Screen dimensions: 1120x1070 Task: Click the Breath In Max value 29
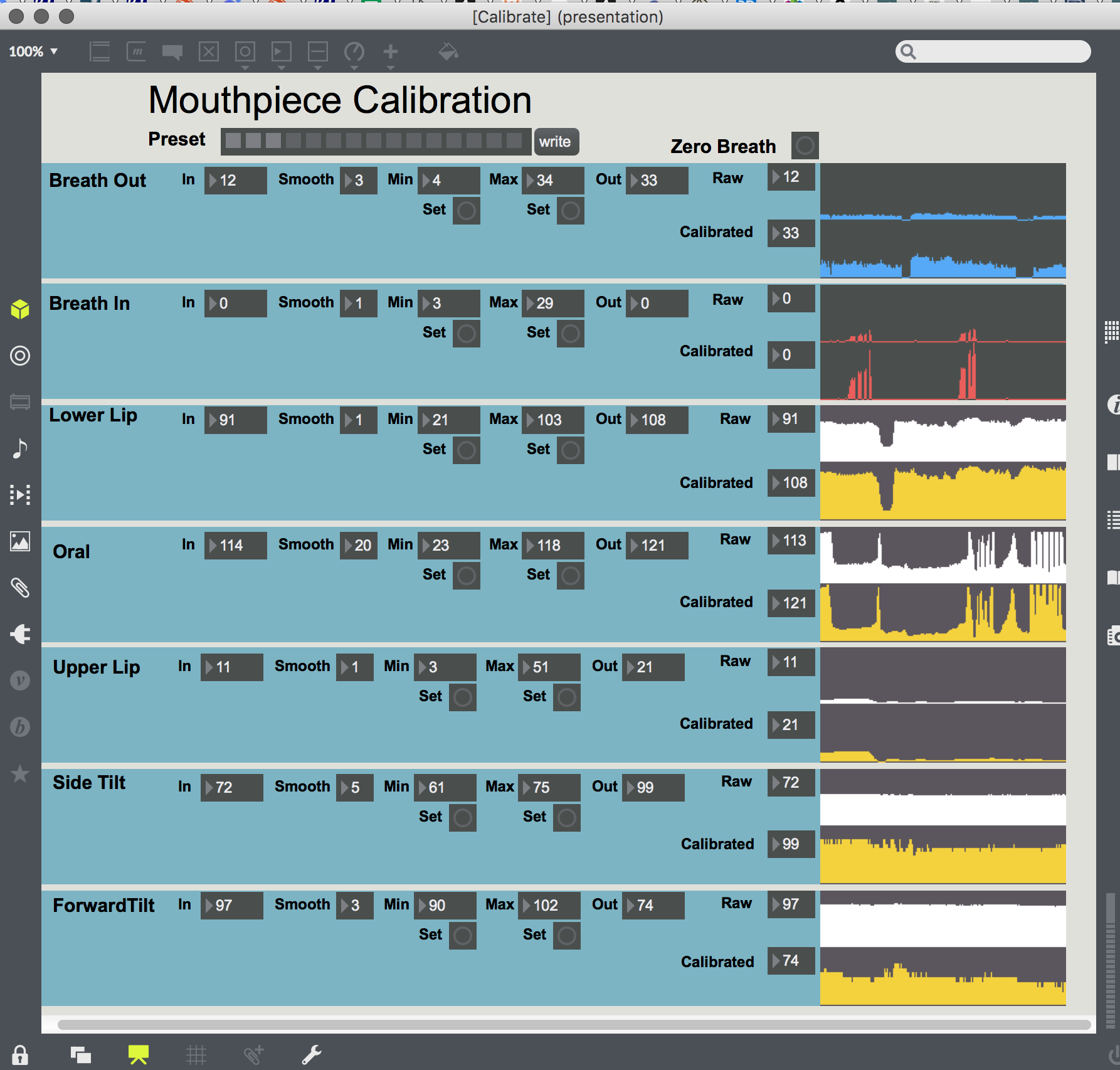pos(552,304)
